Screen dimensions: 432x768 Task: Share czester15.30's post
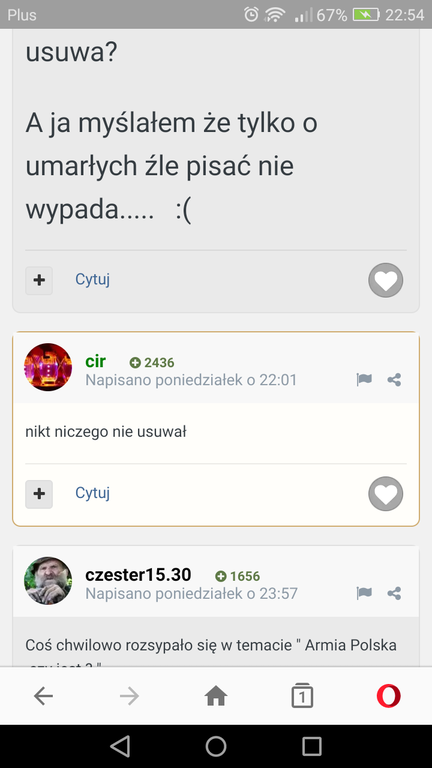pyautogui.click(x=394, y=594)
